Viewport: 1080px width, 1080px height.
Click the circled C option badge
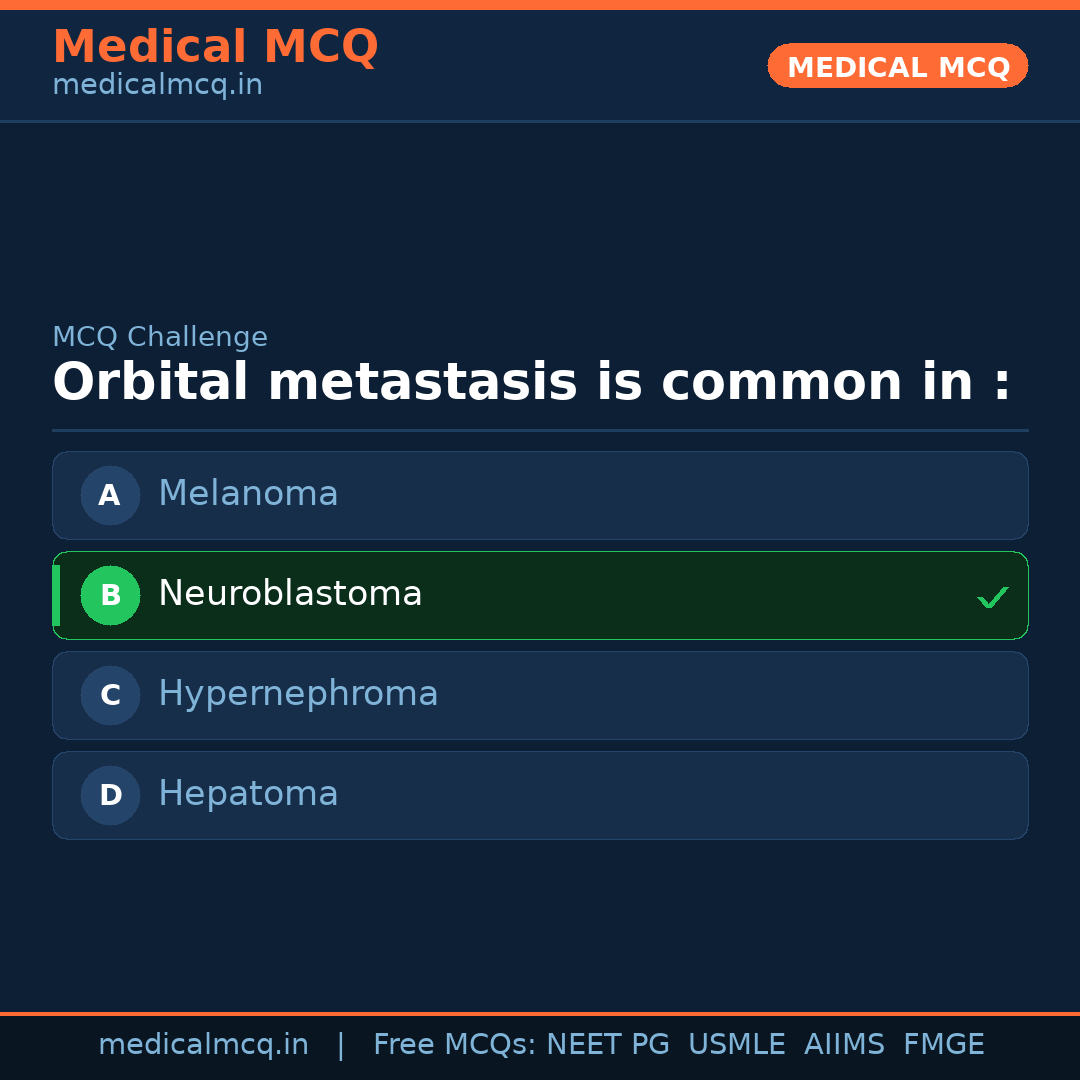click(x=110, y=695)
